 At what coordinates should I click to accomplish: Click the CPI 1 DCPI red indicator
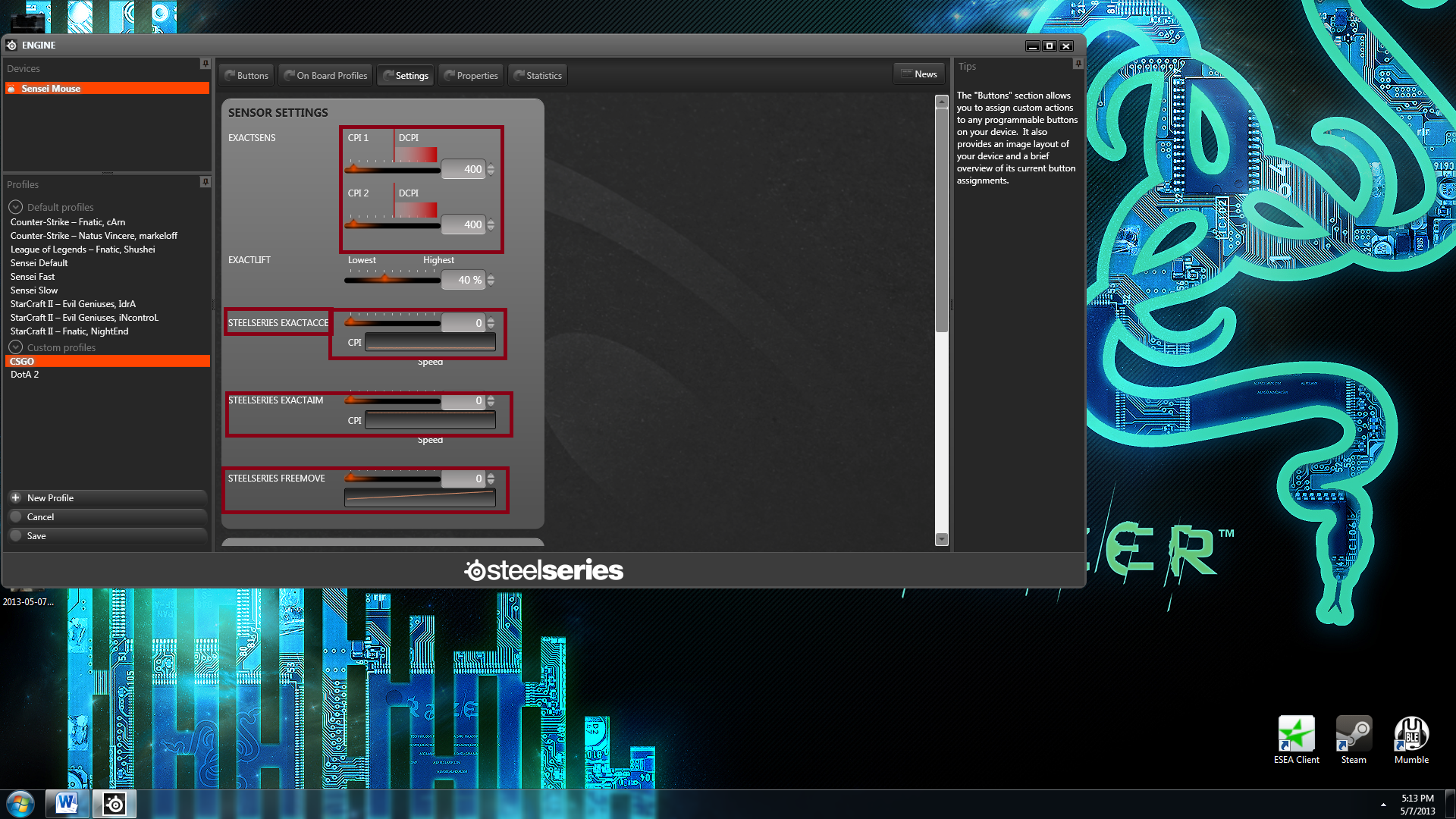click(416, 154)
